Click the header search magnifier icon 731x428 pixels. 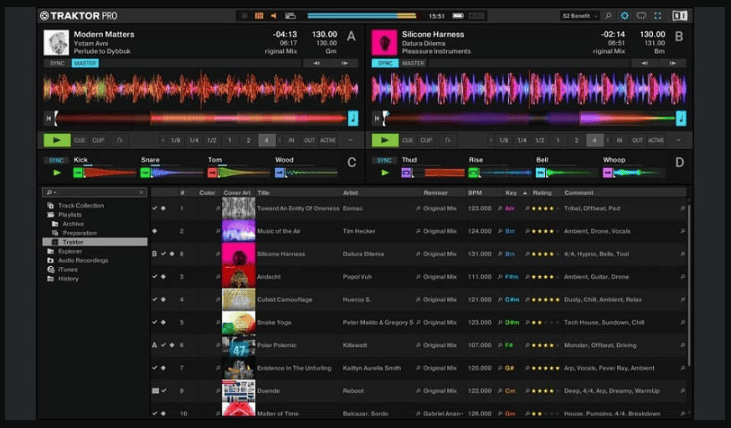pos(608,16)
